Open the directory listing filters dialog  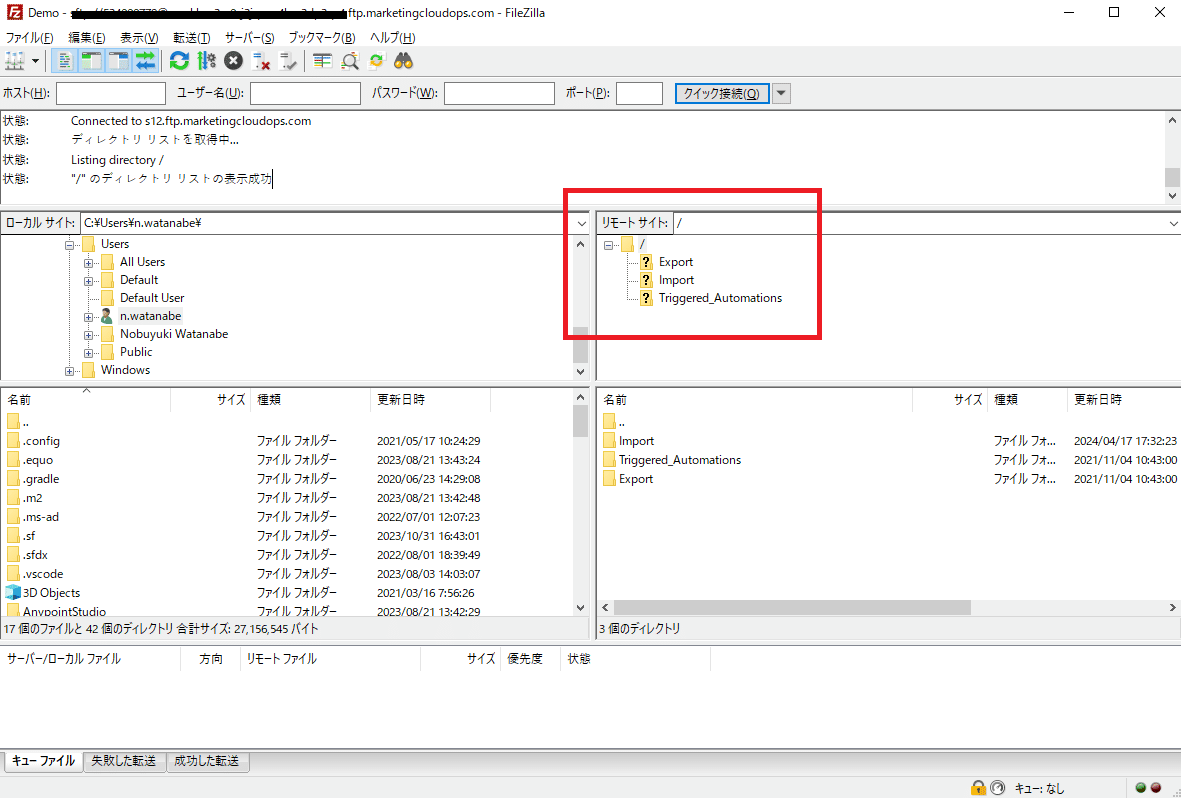click(322, 61)
